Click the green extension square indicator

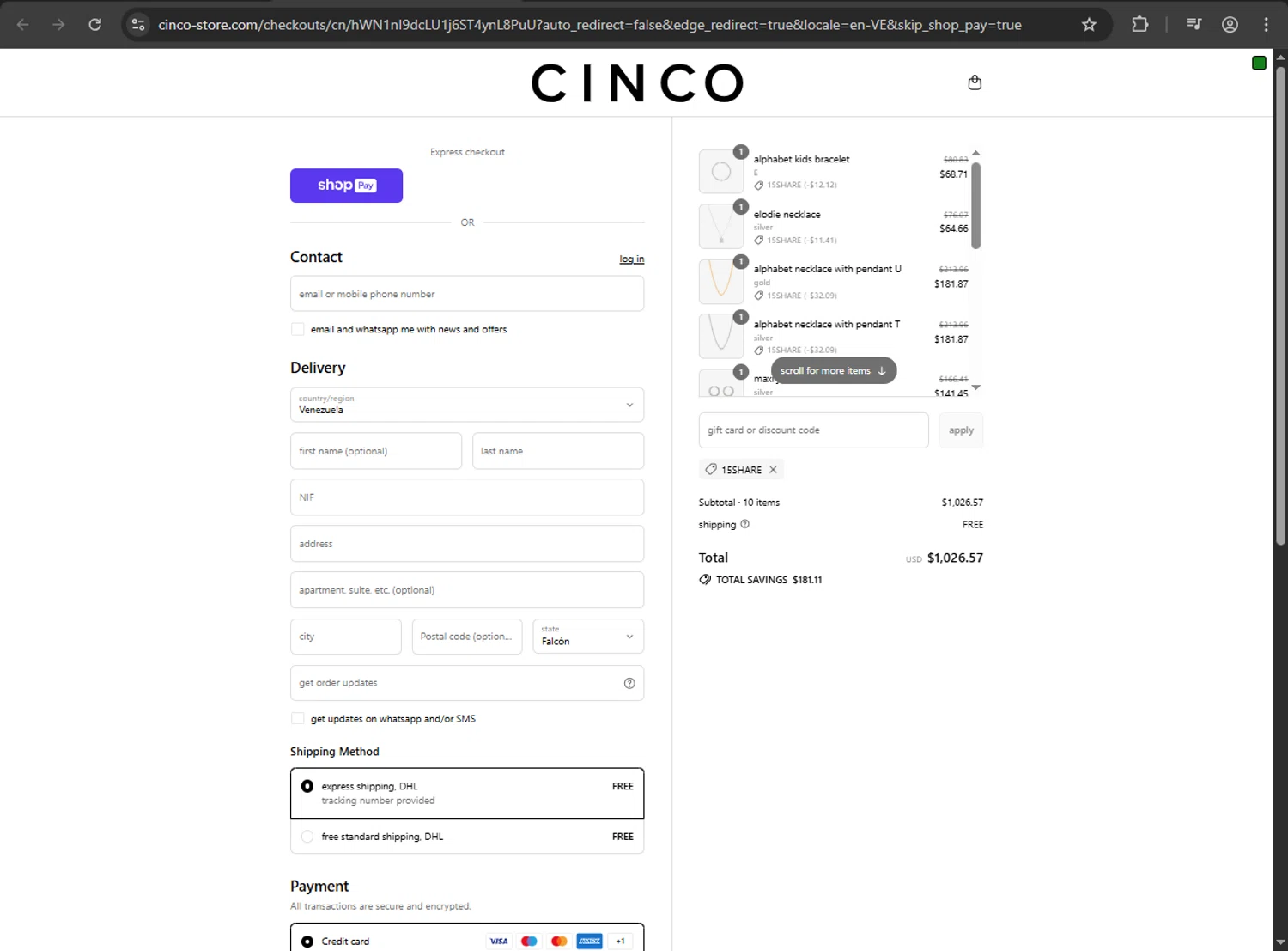[x=1259, y=63]
